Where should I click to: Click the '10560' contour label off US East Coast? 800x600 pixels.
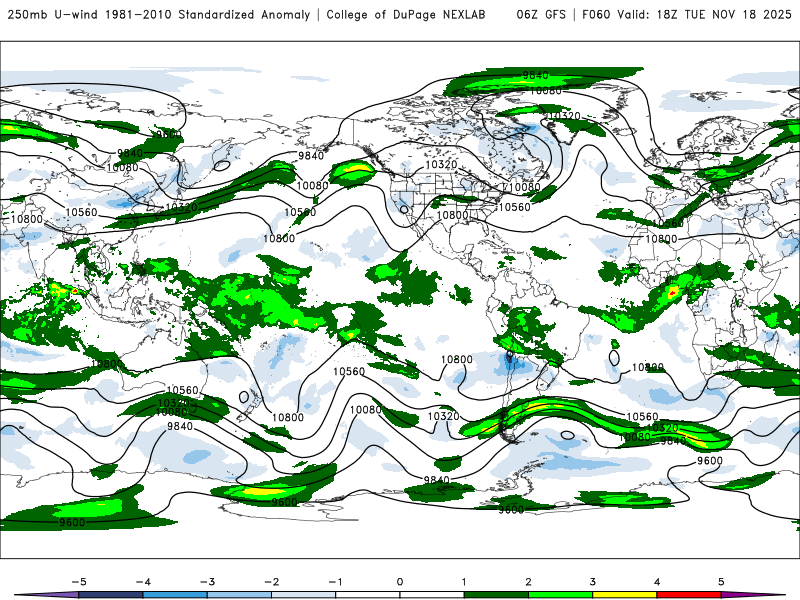click(514, 207)
